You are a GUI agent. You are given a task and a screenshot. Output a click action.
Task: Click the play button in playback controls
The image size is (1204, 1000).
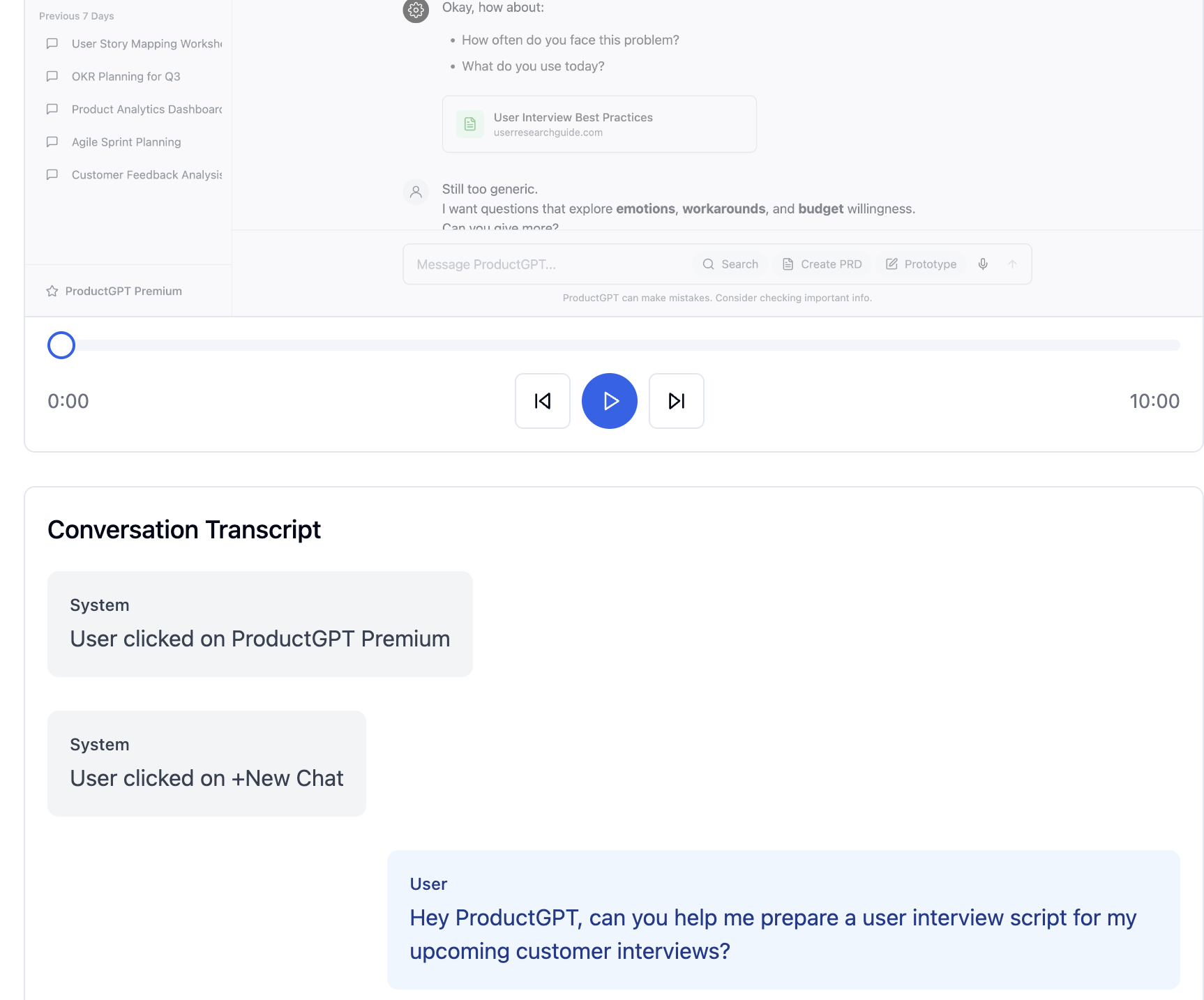point(609,401)
